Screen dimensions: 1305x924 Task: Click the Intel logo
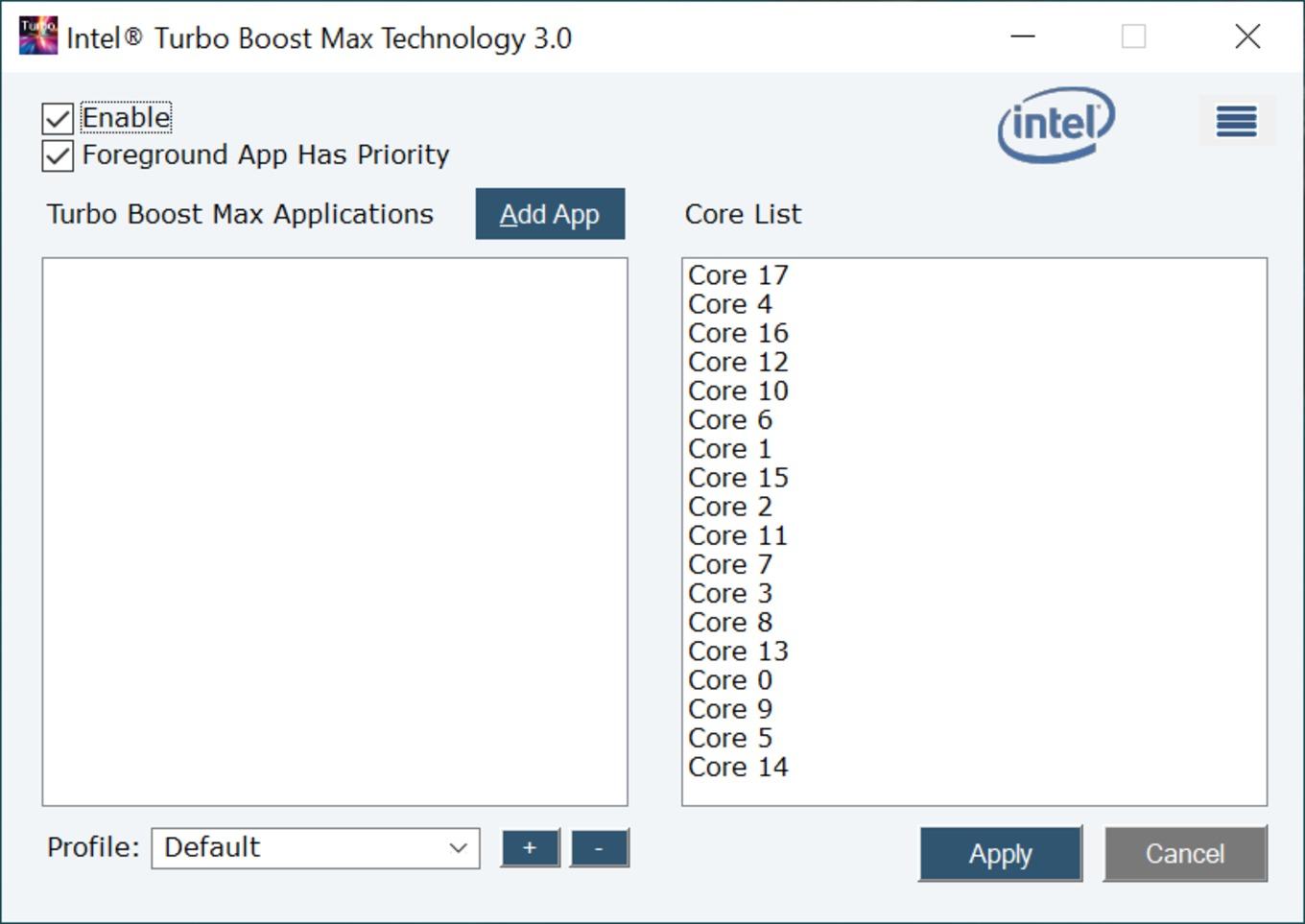point(1056,125)
